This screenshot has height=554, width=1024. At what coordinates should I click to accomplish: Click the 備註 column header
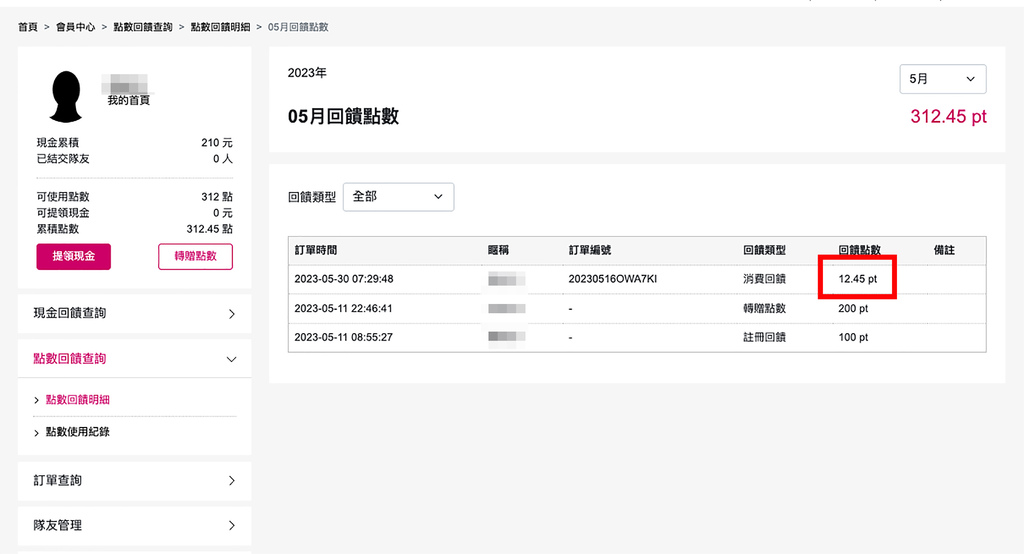(x=944, y=250)
